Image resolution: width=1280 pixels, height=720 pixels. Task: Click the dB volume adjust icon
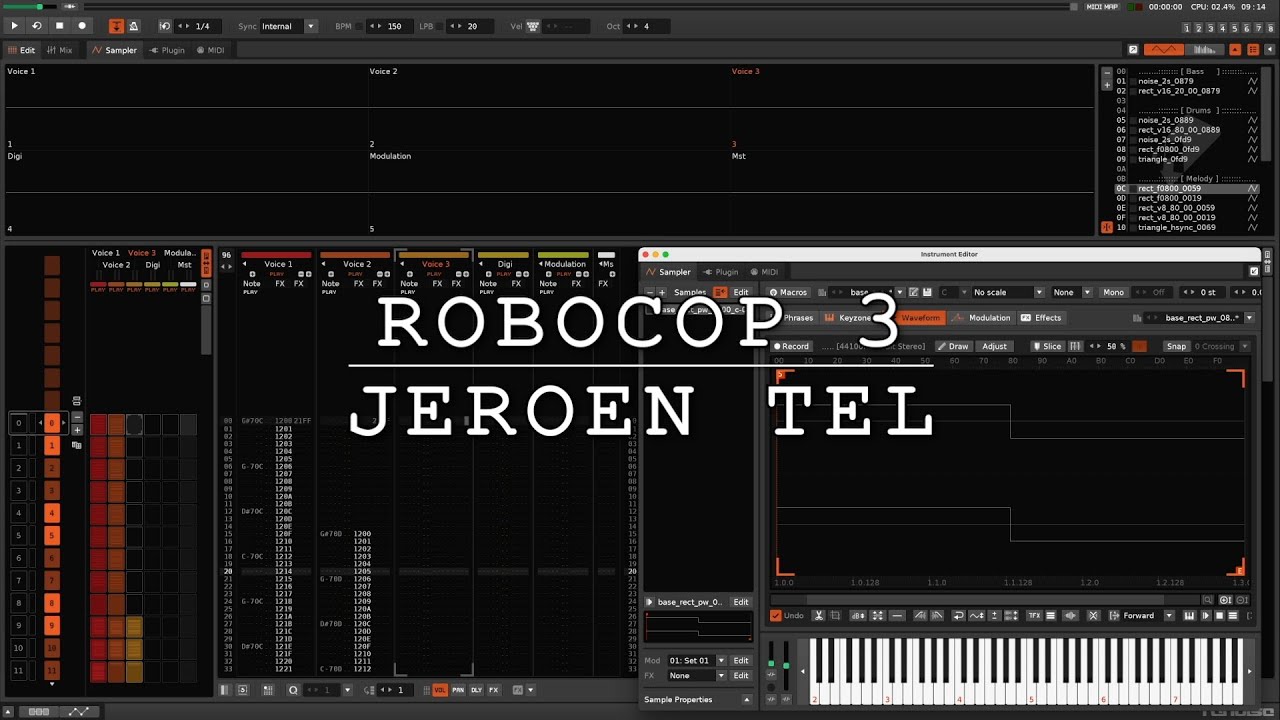point(858,616)
